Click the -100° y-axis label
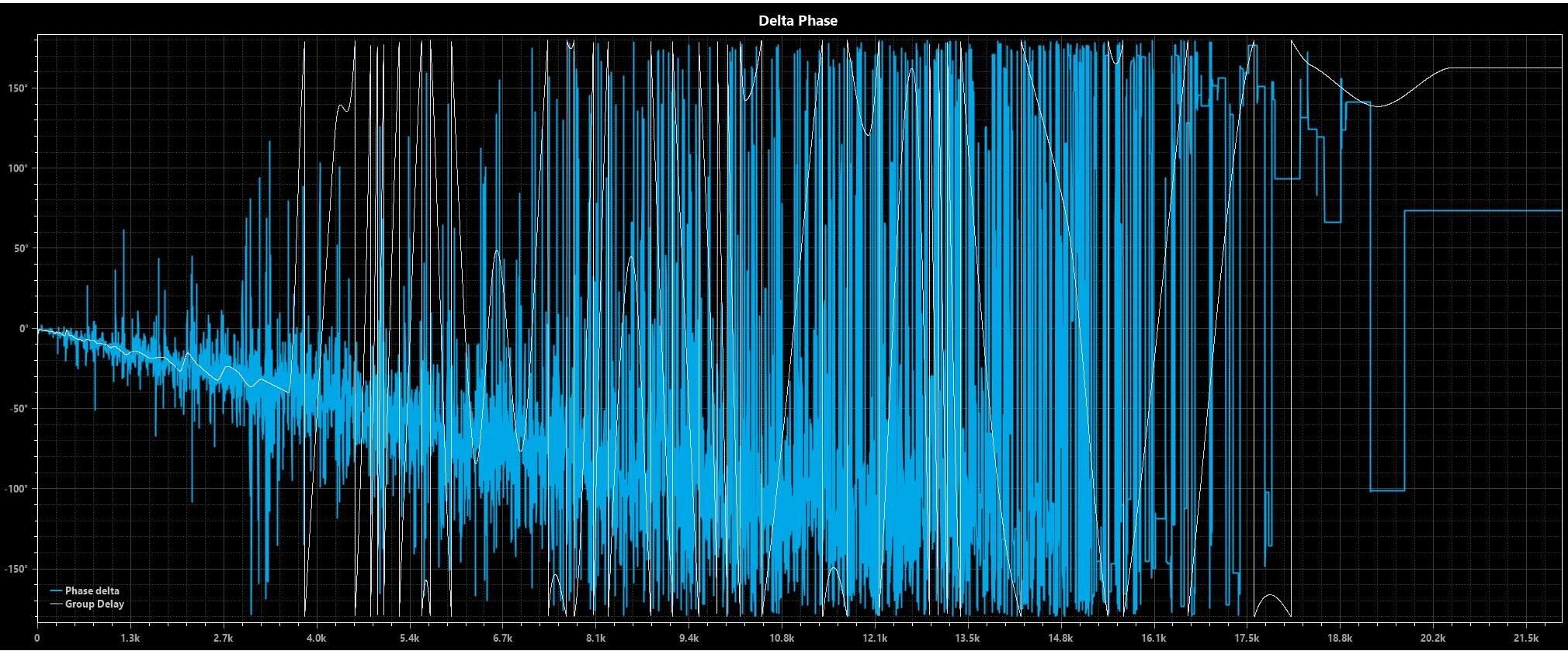Screen dimensions: 1568x651 click(x=17, y=489)
